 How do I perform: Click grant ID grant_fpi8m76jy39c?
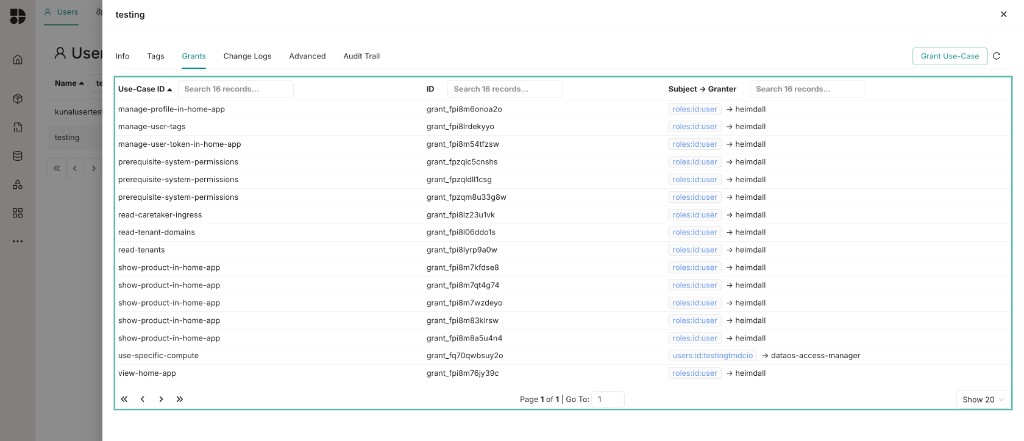(463, 374)
